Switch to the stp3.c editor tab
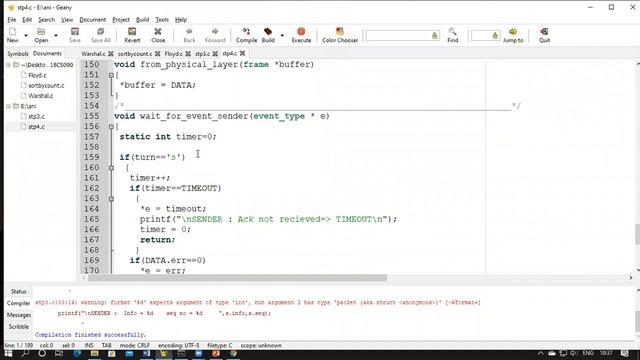The image size is (640, 360). (x=202, y=53)
